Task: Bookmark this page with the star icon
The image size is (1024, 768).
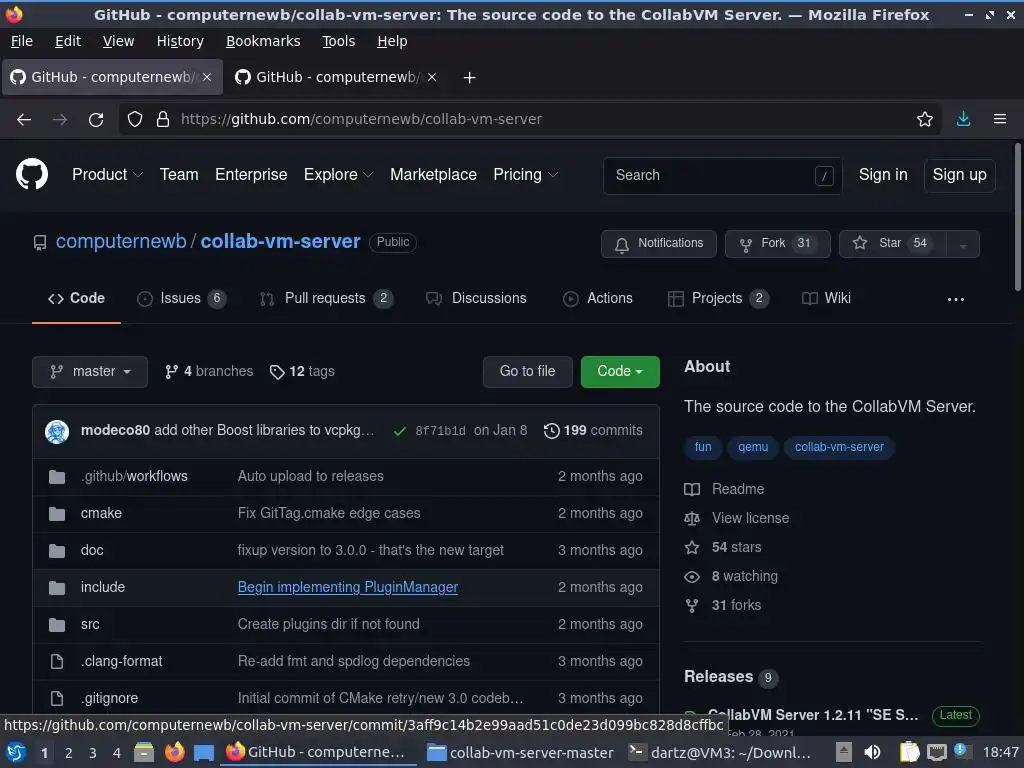Action: point(925,119)
